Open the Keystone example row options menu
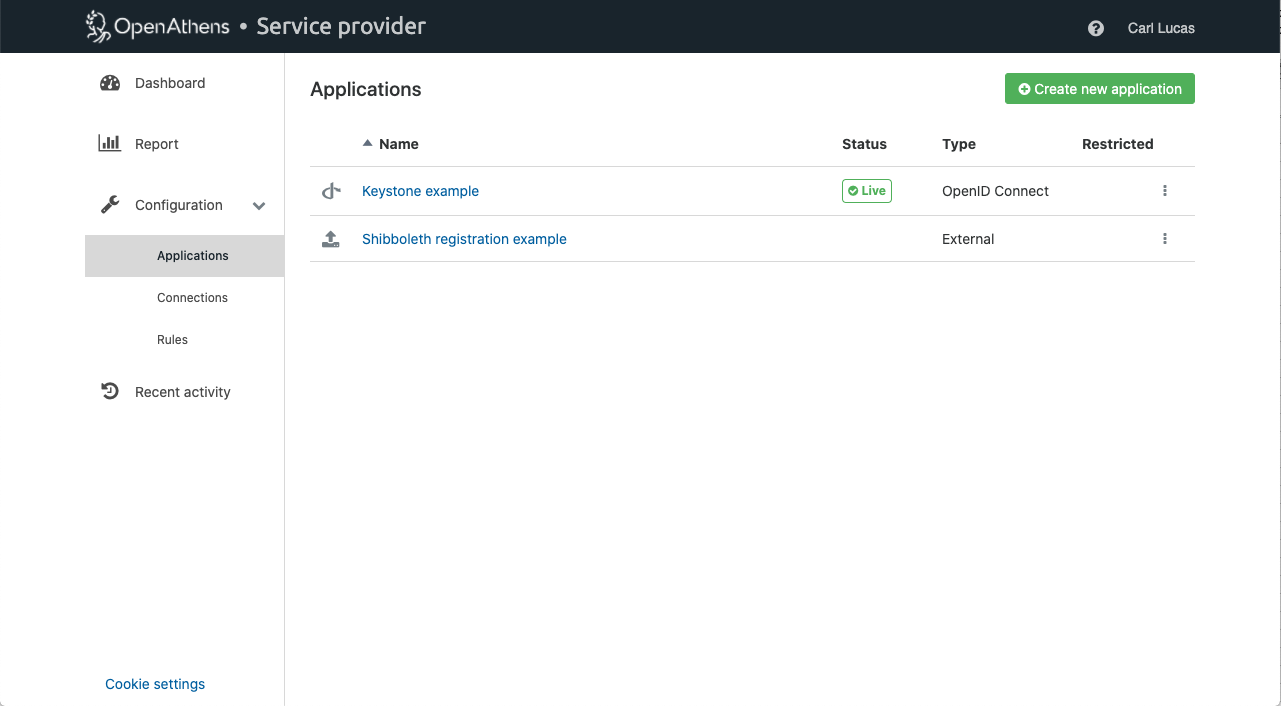This screenshot has height=706, width=1281. coord(1165,191)
